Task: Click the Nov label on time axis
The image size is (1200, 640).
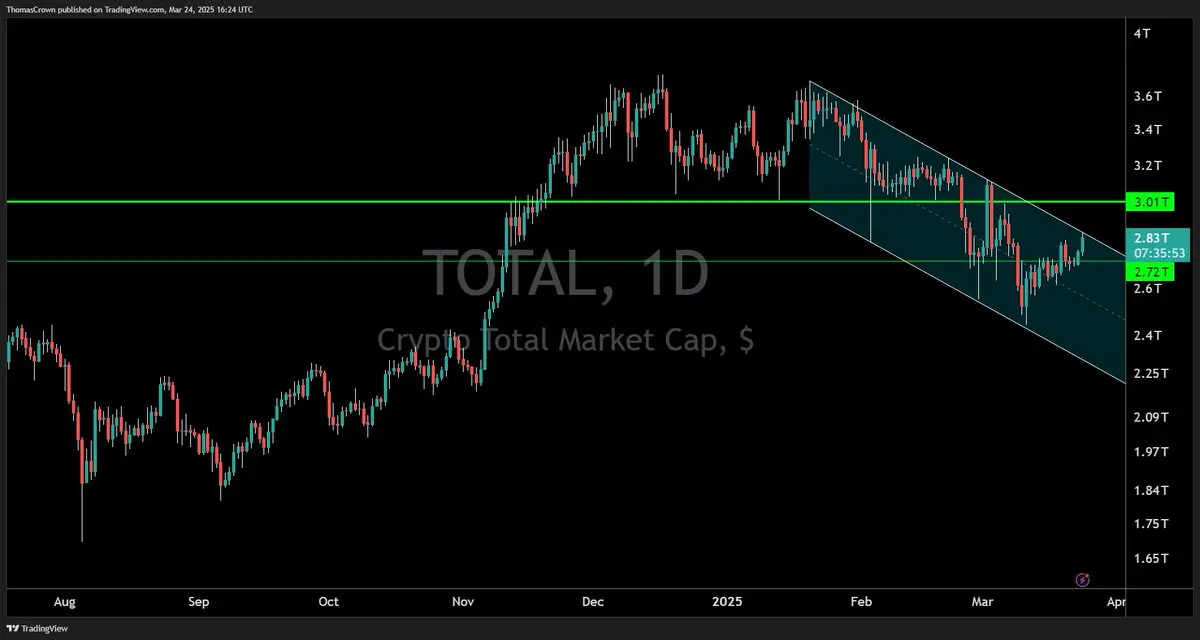Action: 462,602
